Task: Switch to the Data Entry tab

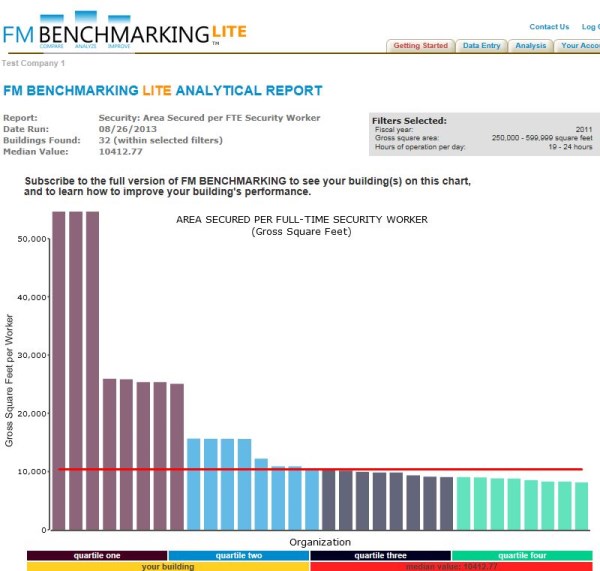Action: coord(481,46)
